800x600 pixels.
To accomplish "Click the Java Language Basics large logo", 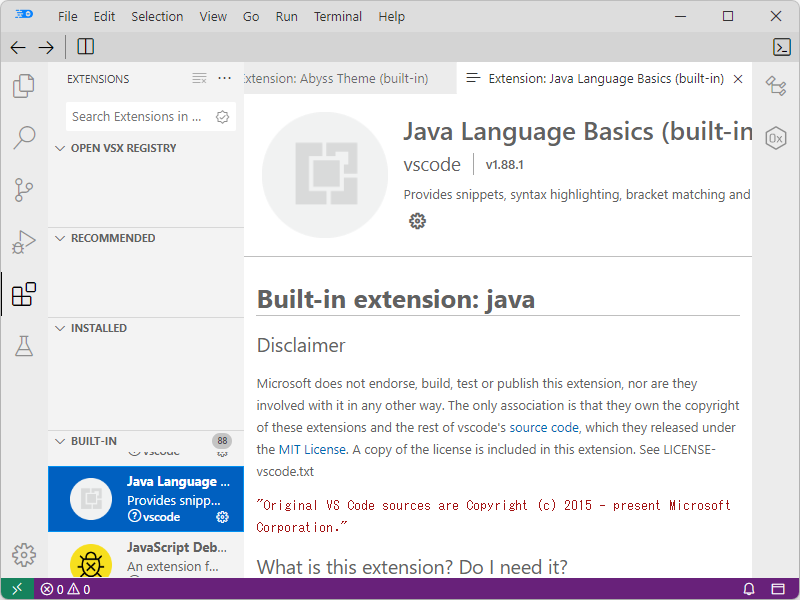I will (325, 174).
